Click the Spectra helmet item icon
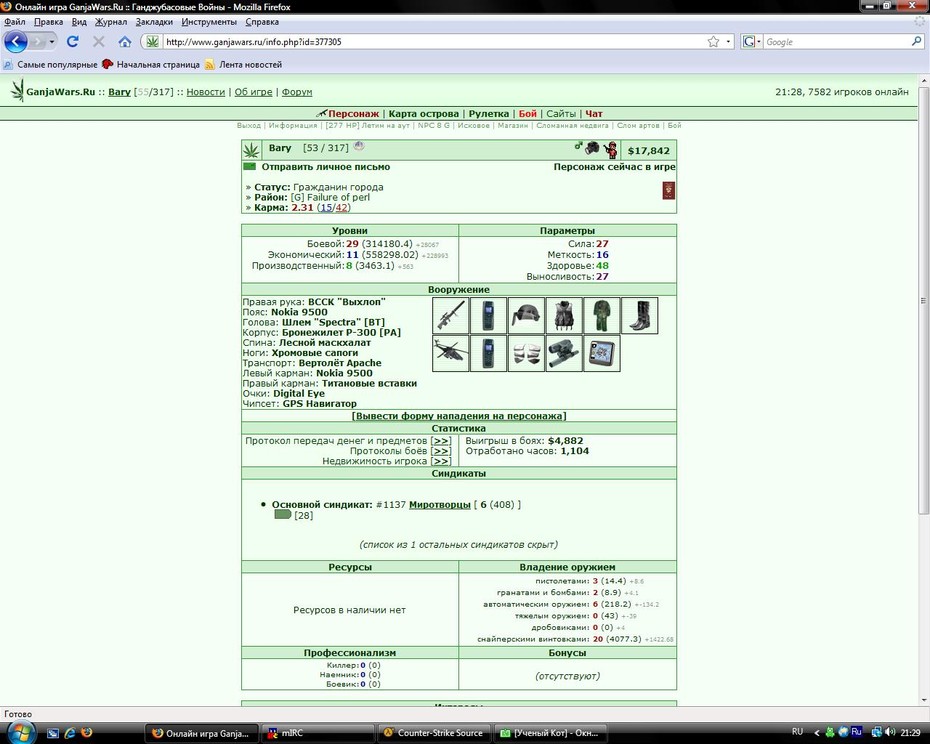 click(x=526, y=316)
